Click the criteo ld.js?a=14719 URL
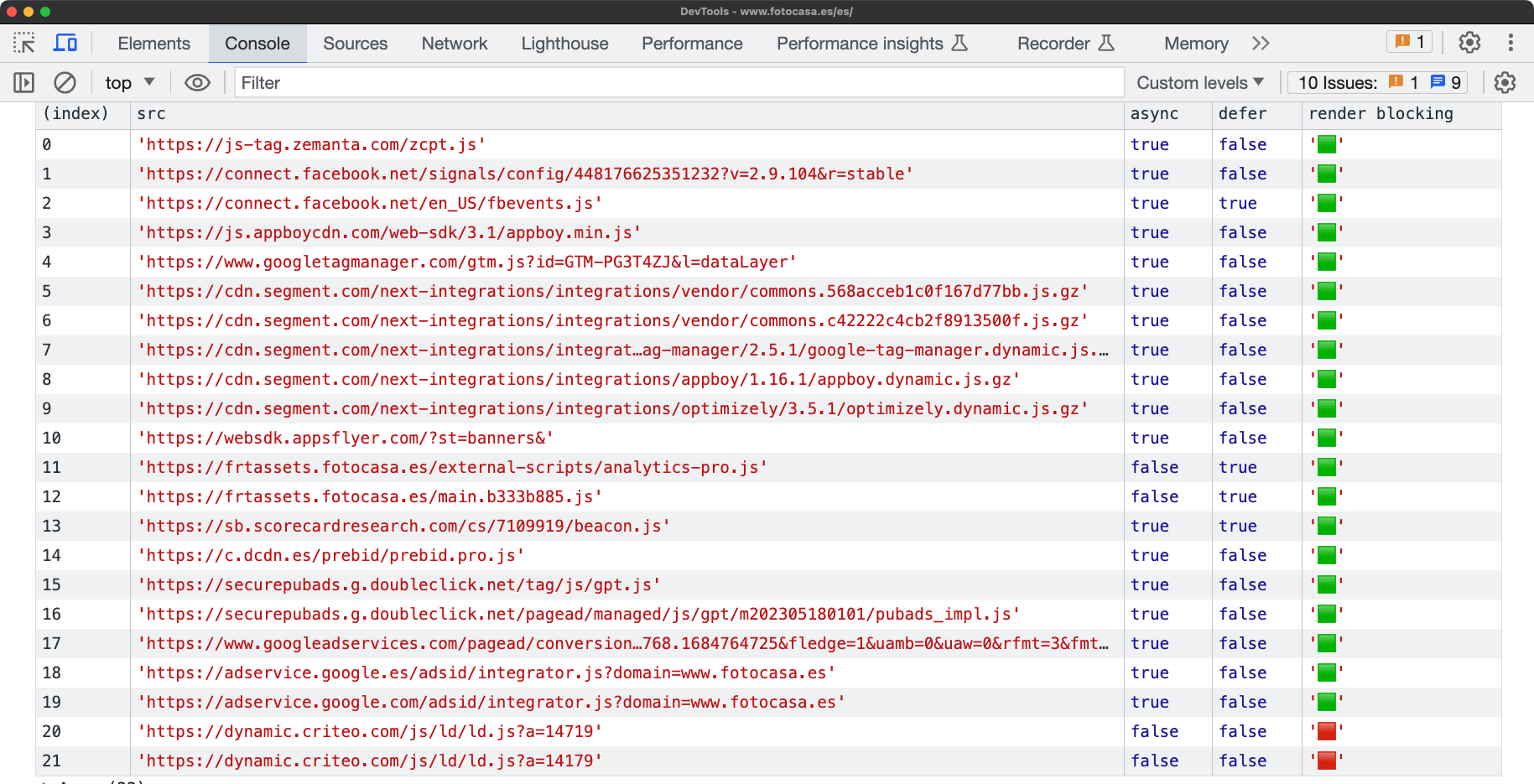The height and width of the screenshot is (784, 1534). coord(370,731)
